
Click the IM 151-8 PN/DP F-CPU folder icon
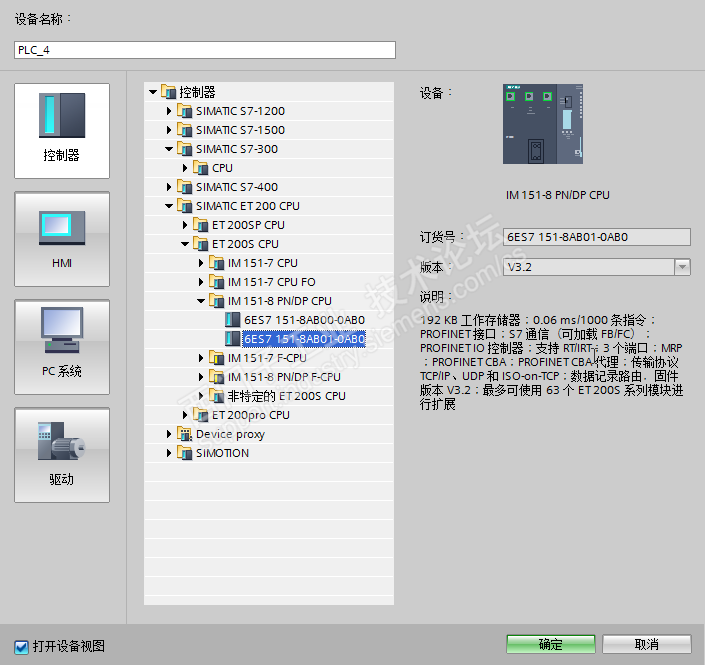217,377
